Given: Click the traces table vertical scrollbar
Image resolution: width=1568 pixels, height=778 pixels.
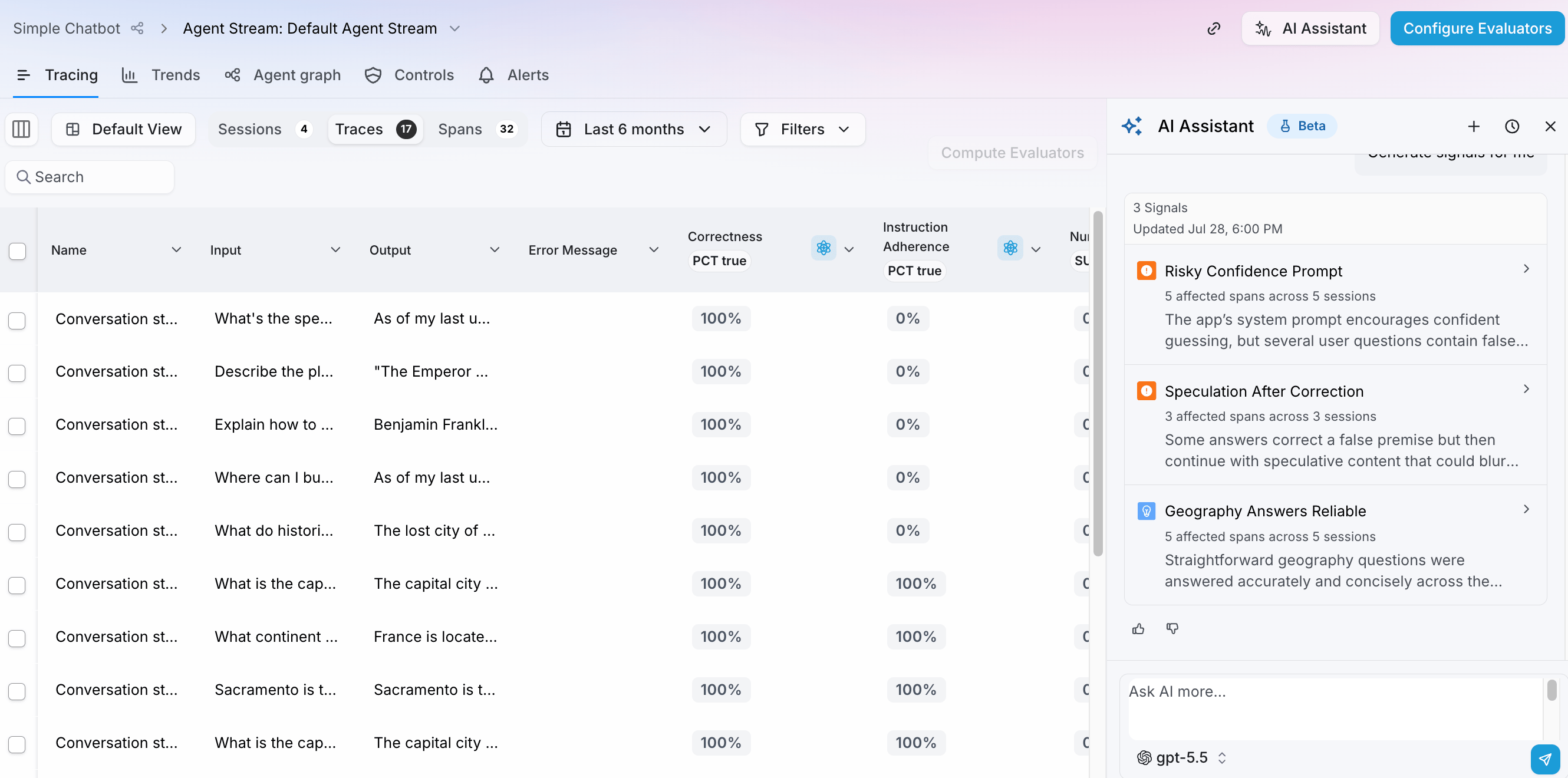Looking at the screenshot, I should pos(1098,384).
